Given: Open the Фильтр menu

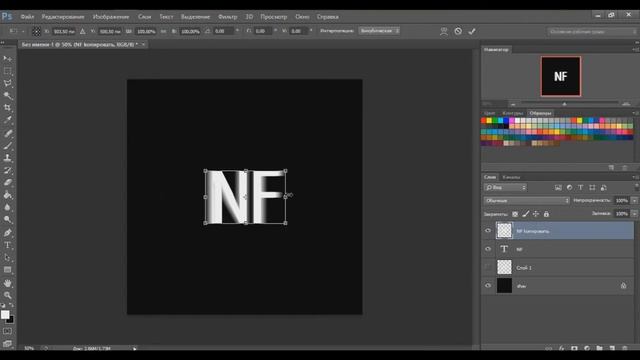Looking at the screenshot, I should 227,17.
